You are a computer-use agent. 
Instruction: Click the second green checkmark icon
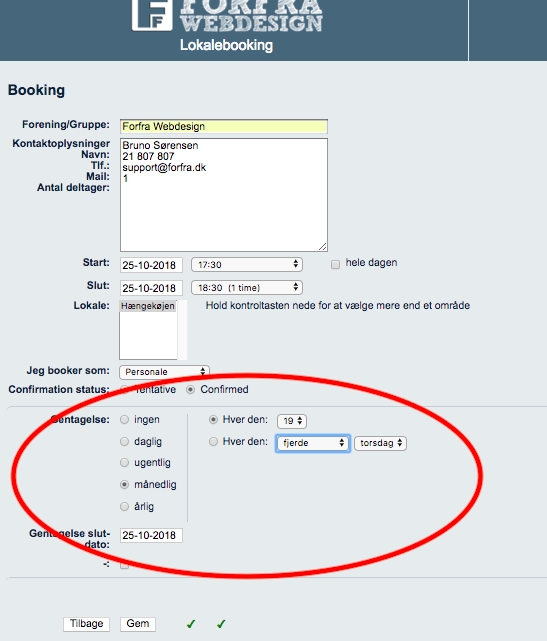221,624
